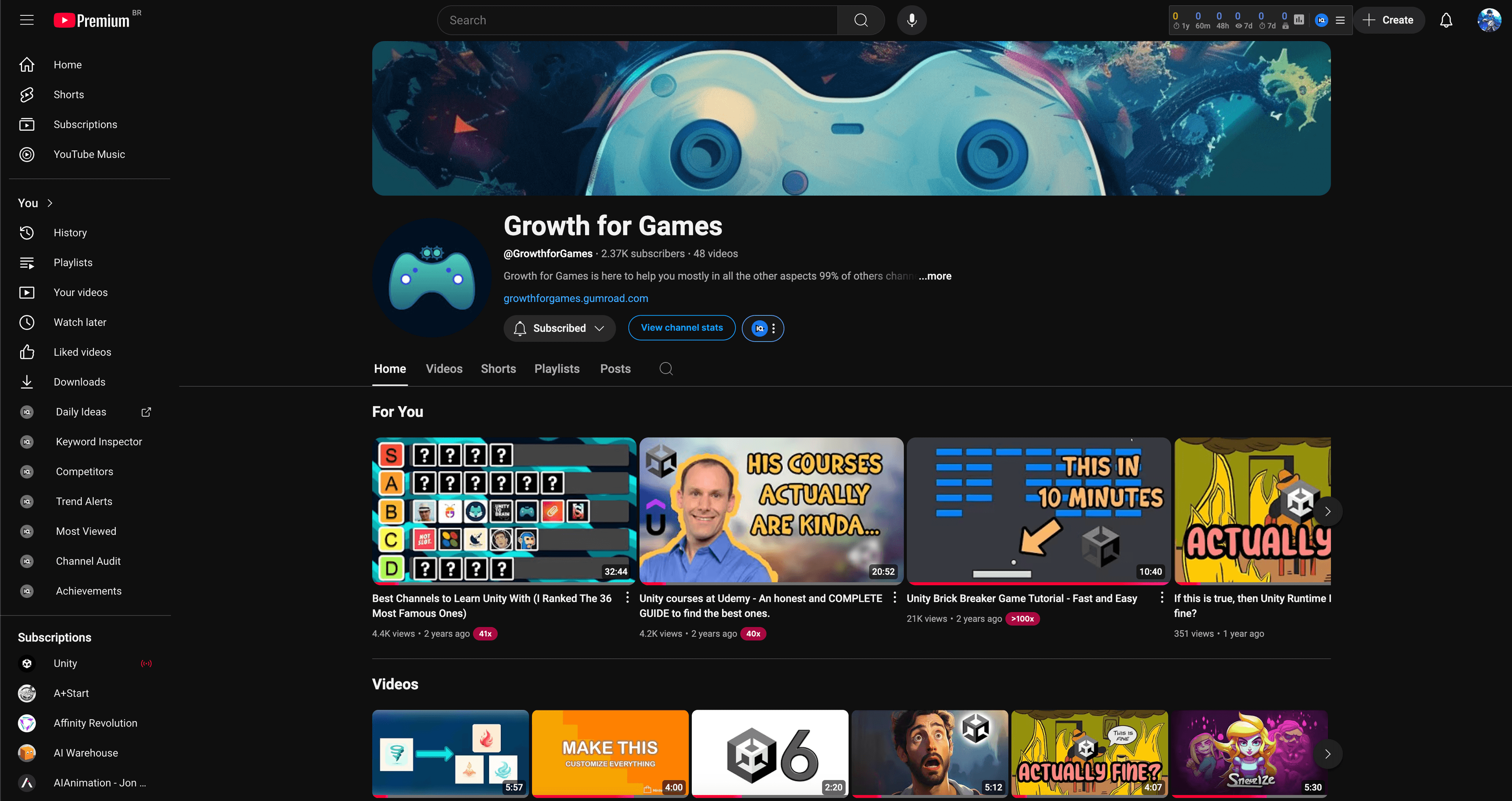
Task: Open the S-tier ranking video thumbnail
Action: click(504, 511)
